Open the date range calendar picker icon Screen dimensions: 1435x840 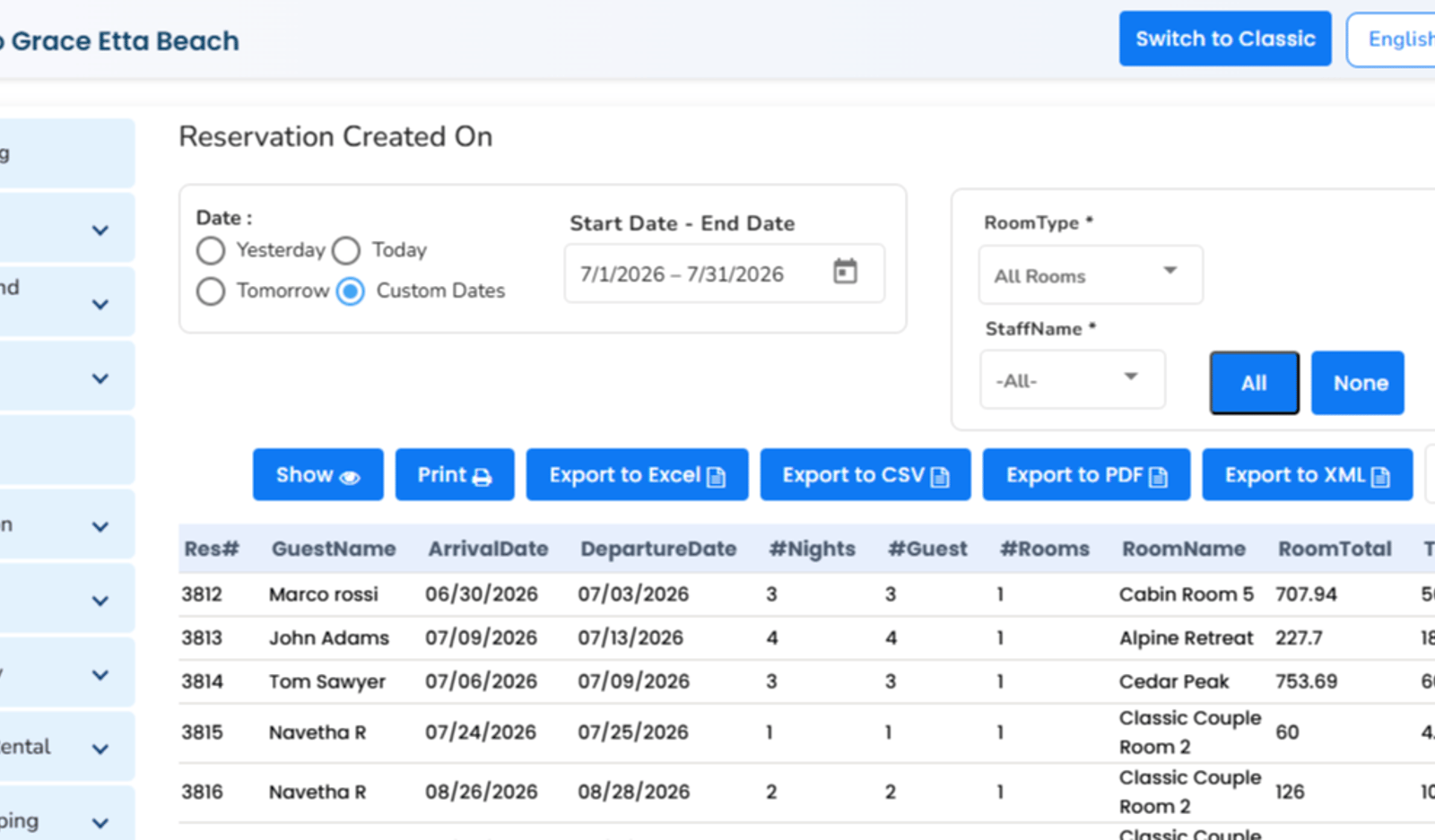tap(845, 271)
